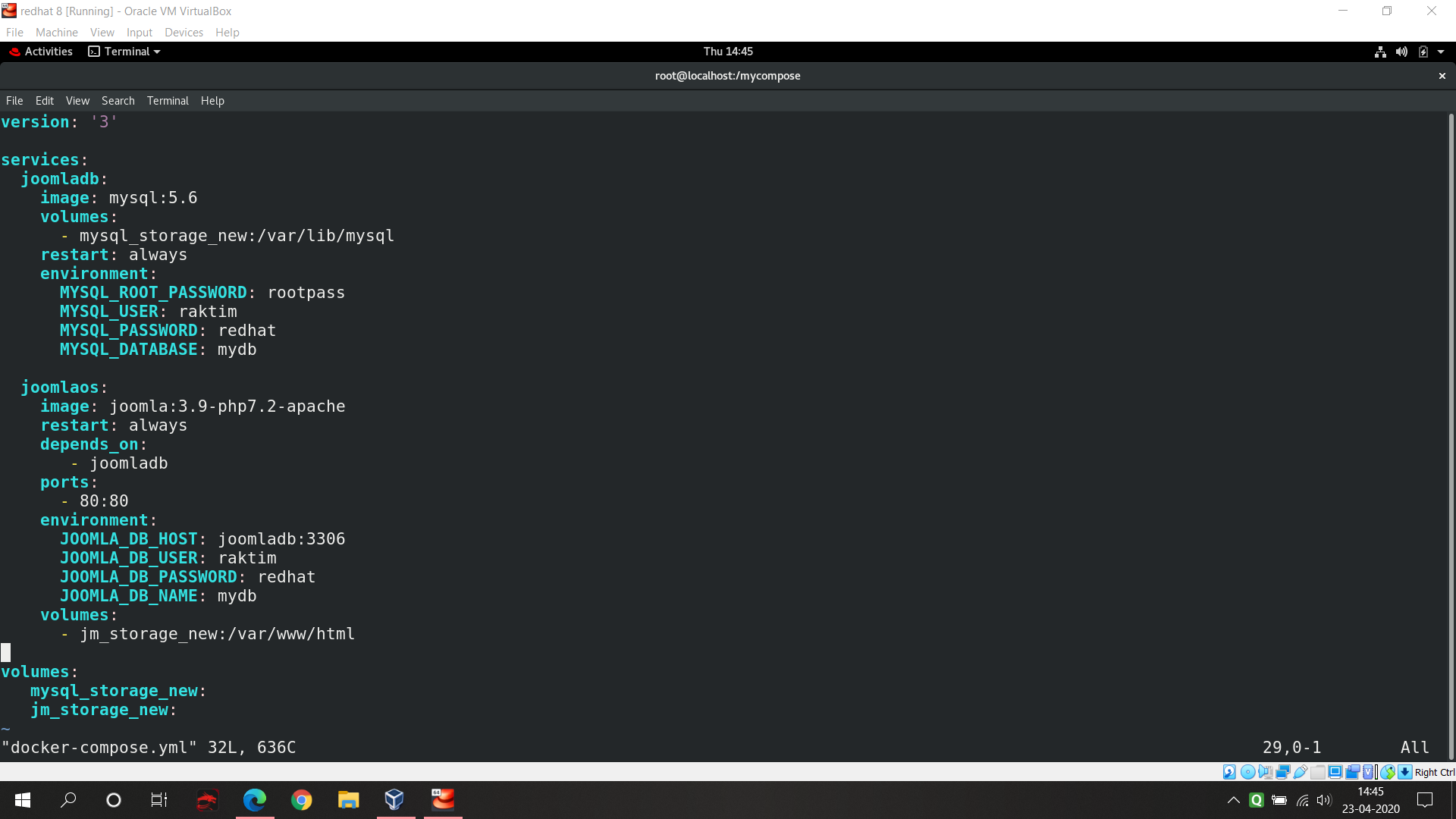The image size is (1456, 819).
Task: Click the shared folders status icon
Action: 1318,772
